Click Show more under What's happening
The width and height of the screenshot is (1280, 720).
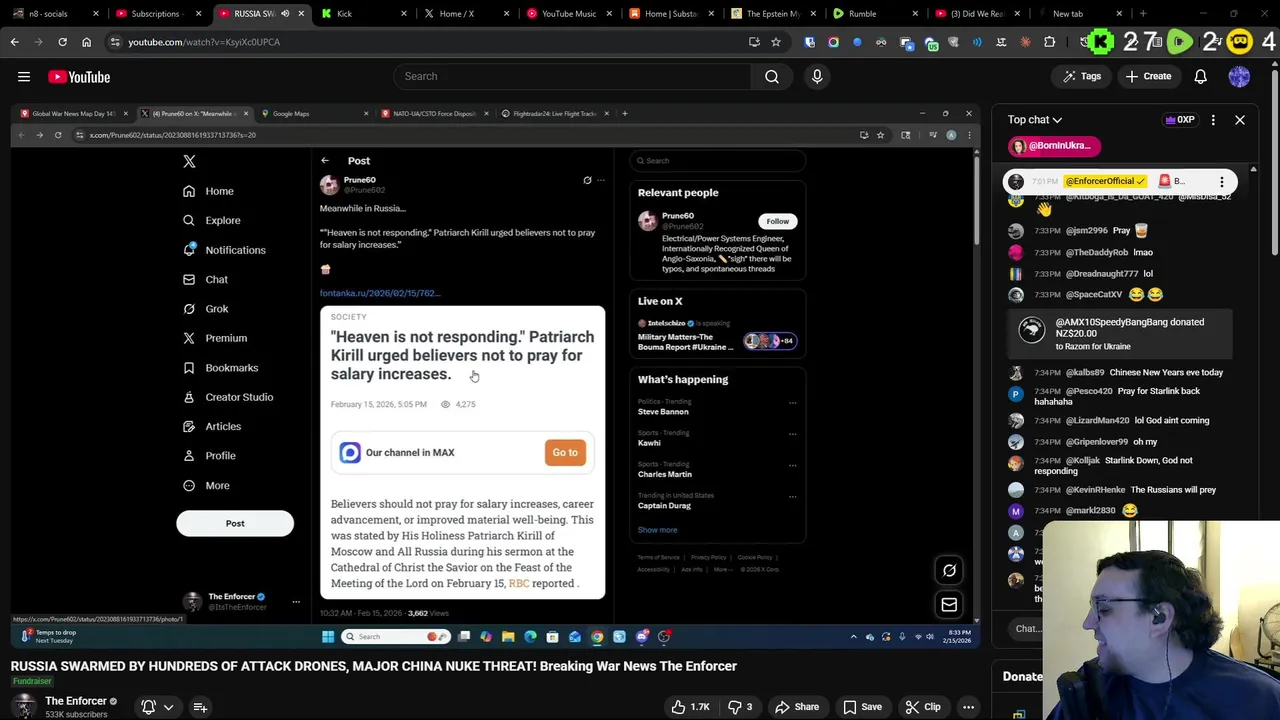tap(657, 530)
